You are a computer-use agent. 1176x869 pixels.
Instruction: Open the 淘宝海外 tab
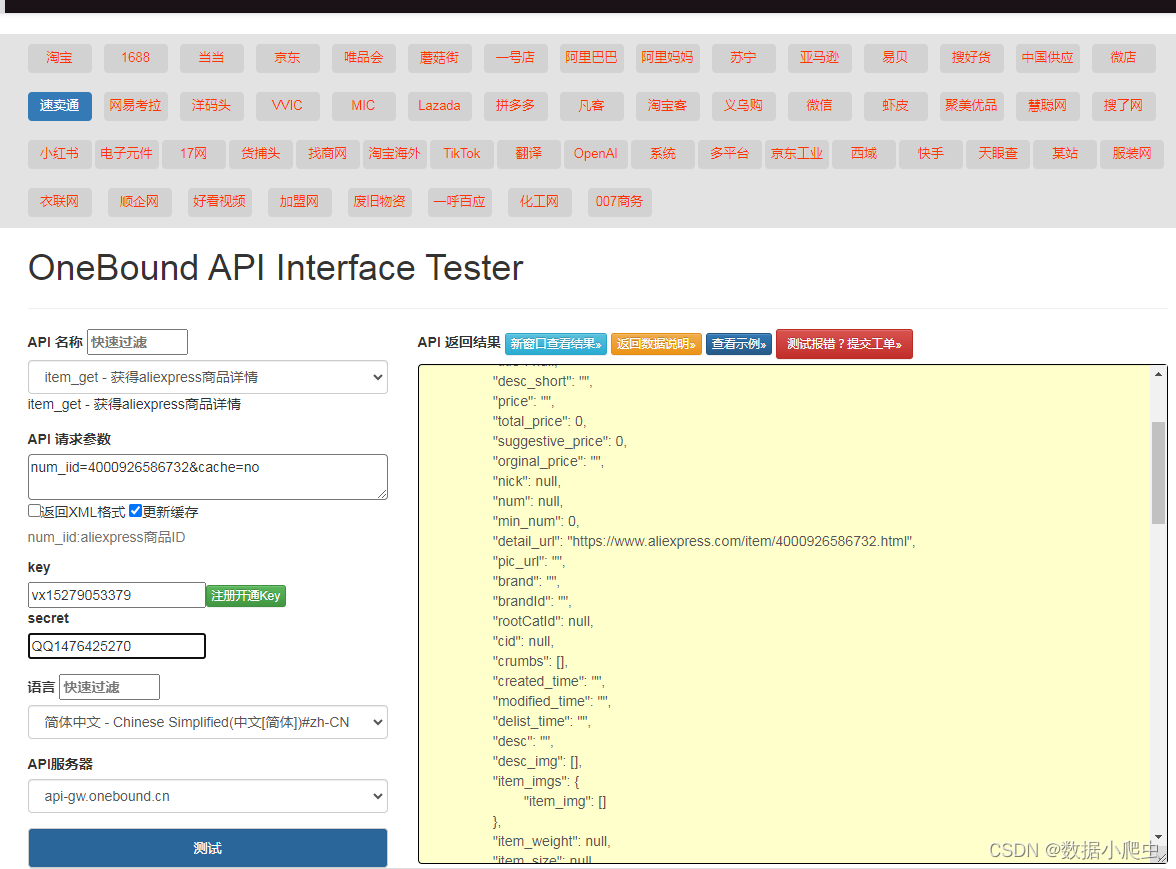click(x=394, y=154)
